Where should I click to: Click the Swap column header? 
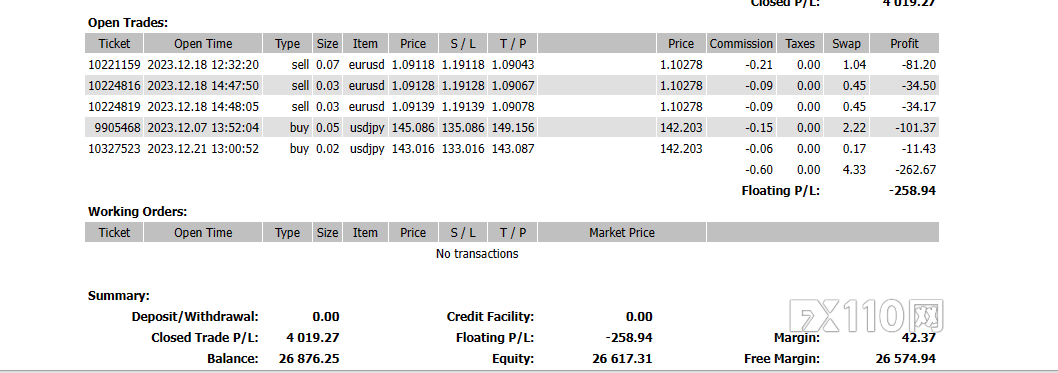tap(846, 44)
